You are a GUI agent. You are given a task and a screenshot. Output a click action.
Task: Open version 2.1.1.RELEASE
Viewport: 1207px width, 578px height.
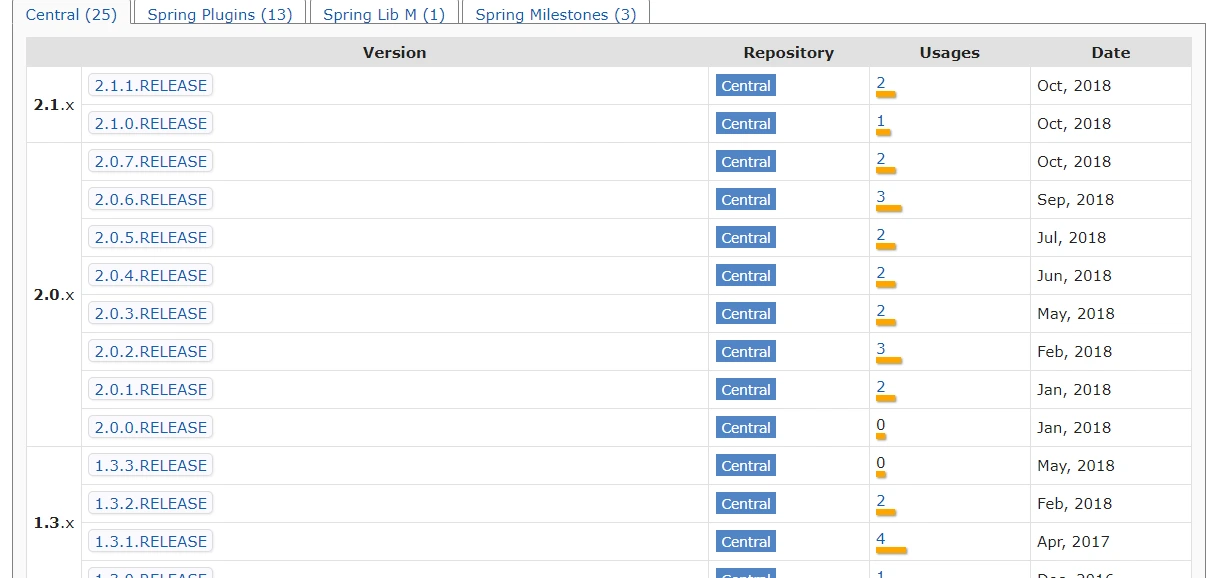coord(151,86)
